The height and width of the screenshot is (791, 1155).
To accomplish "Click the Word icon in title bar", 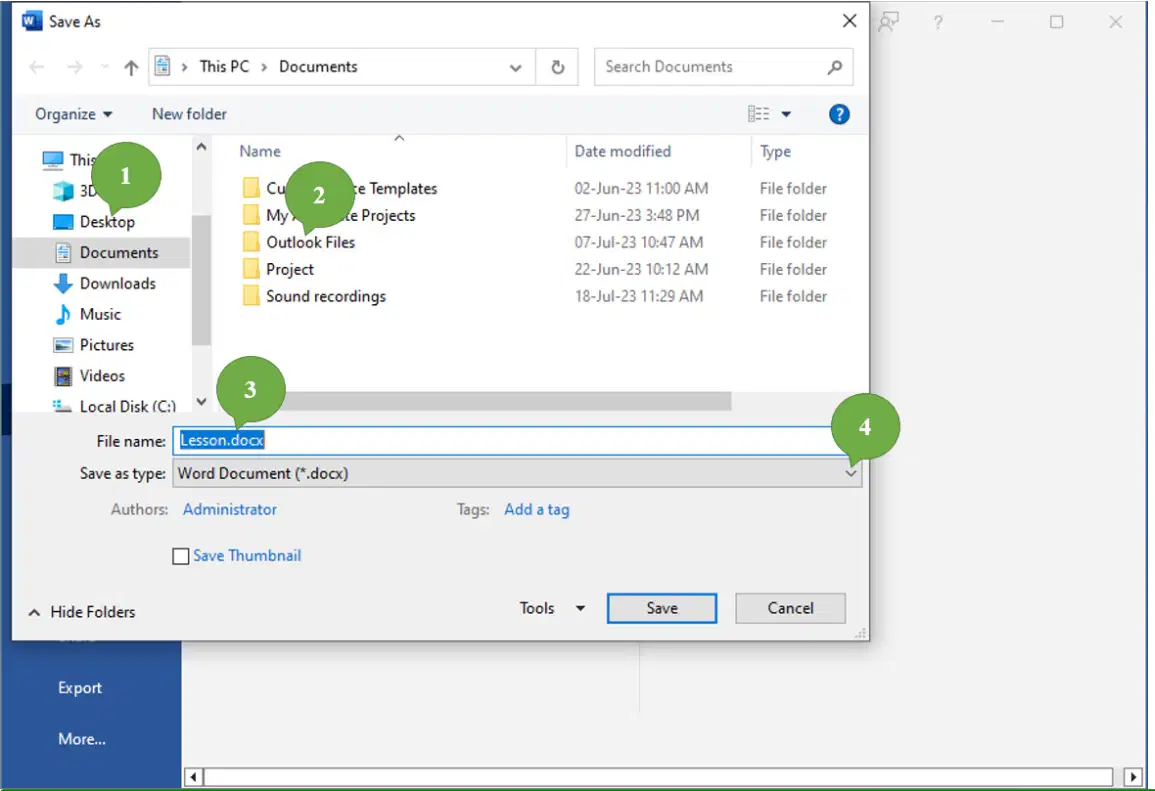I will click(x=32, y=21).
